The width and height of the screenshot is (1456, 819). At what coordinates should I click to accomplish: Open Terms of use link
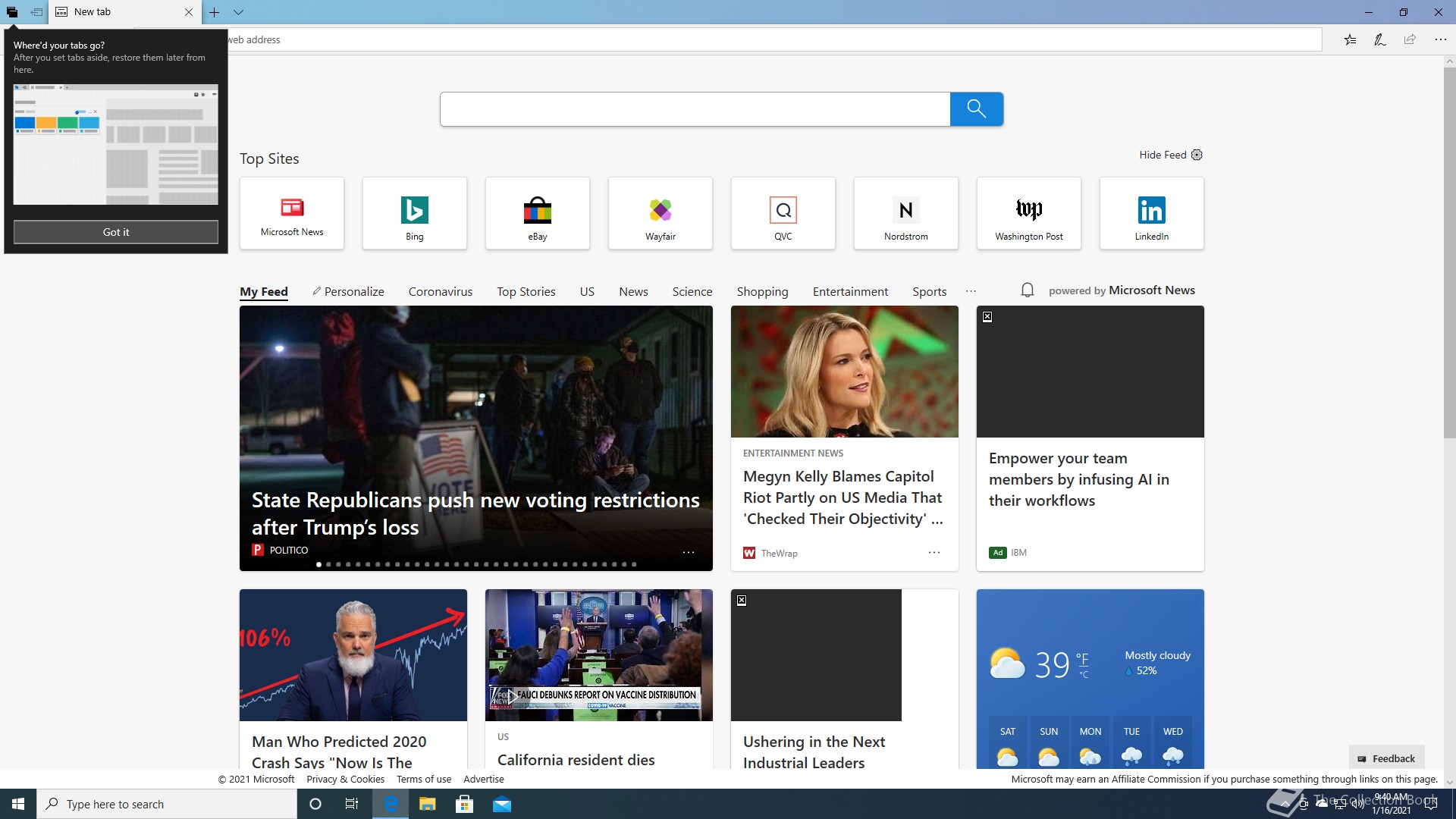tap(424, 779)
